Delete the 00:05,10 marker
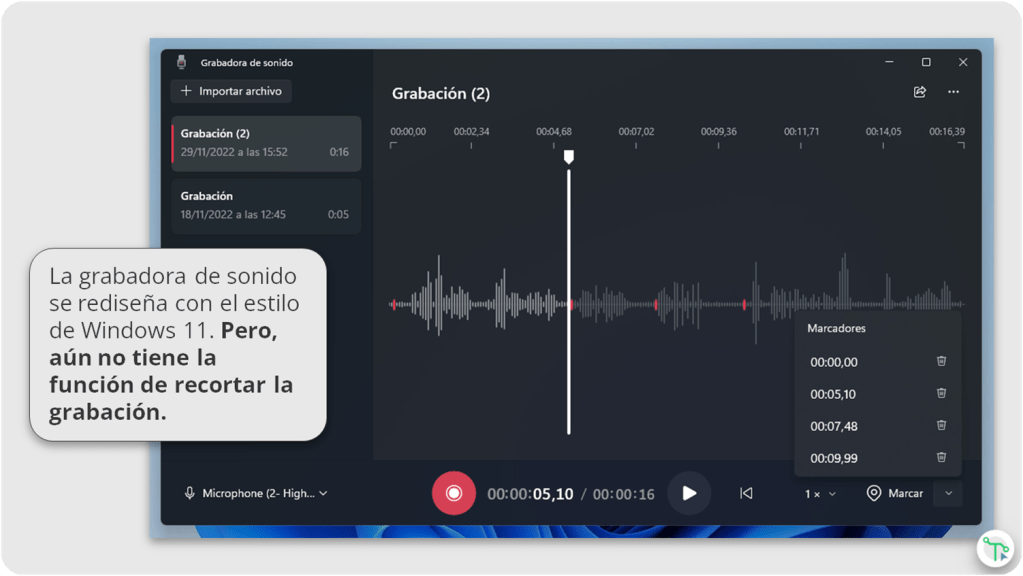 click(x=941, y=394)
